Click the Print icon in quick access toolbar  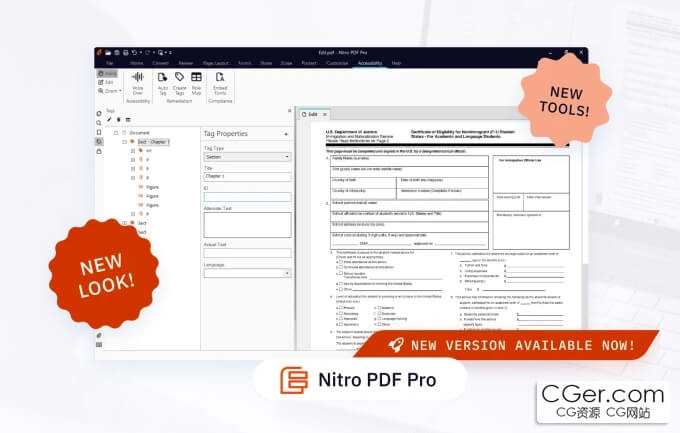click(x=125, y=52)
